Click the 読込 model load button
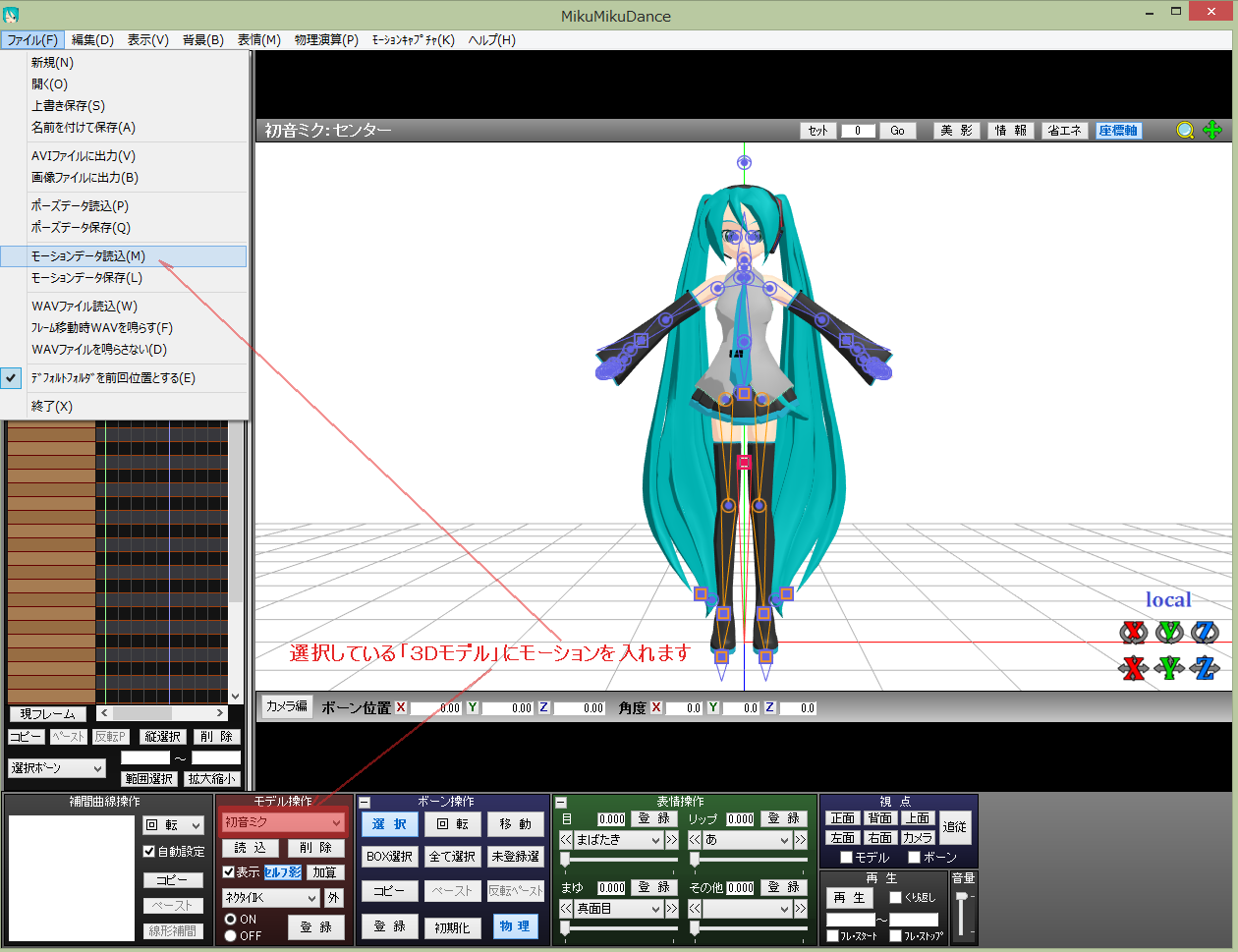The width and height of the screenshot is (1238, 952). [x=251, y=848]
